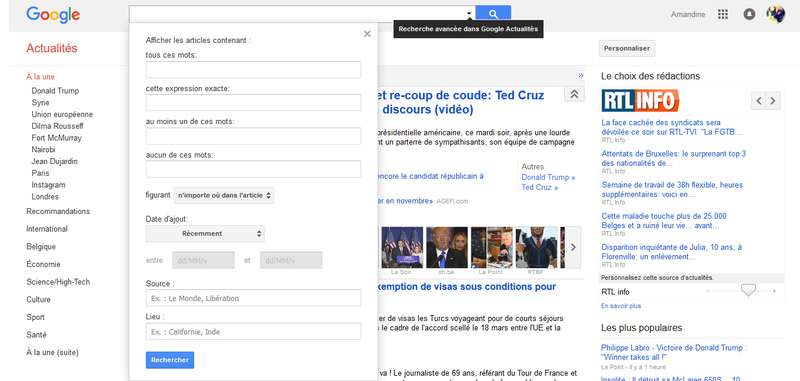
Task: Click the main Google search box
Action: [x=297, y=14]
